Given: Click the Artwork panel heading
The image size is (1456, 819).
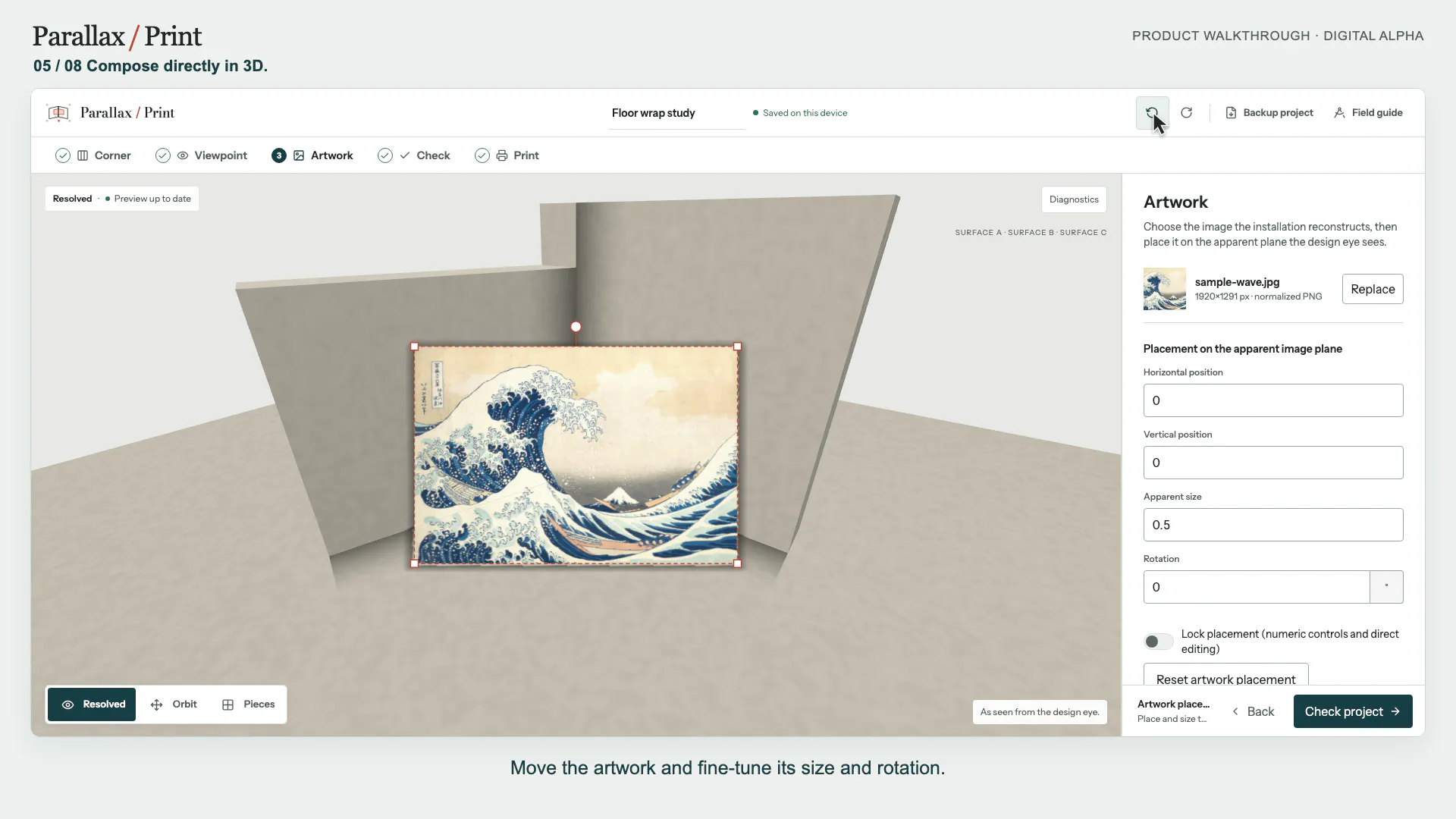Looking at the screenshot, I should click(1175, 202).
